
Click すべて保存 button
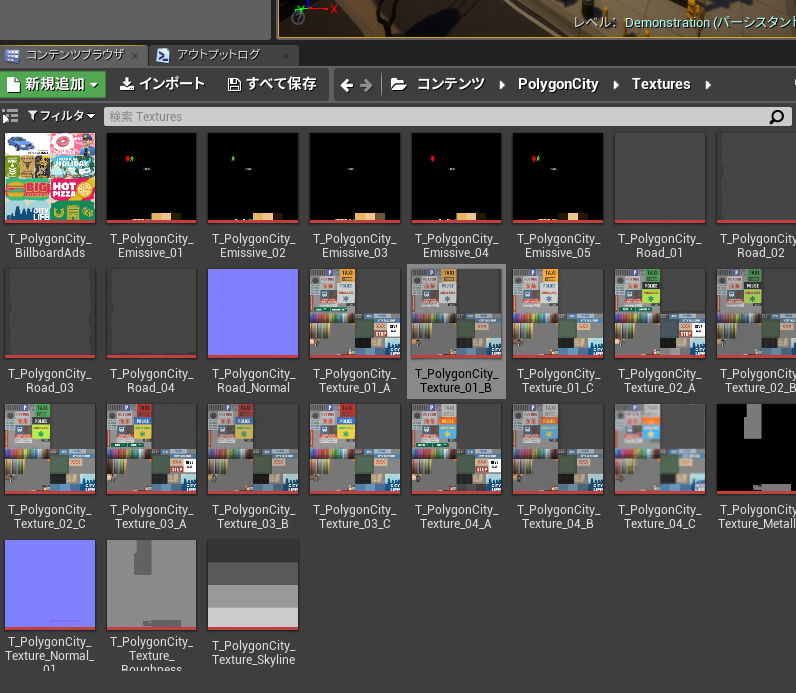tap(272, 84)
